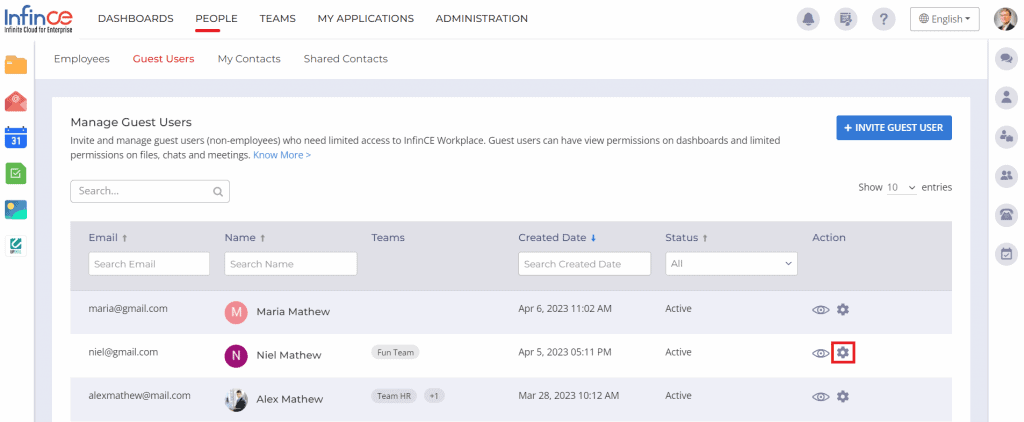Click settings gear for Maria Mathew

843,310
